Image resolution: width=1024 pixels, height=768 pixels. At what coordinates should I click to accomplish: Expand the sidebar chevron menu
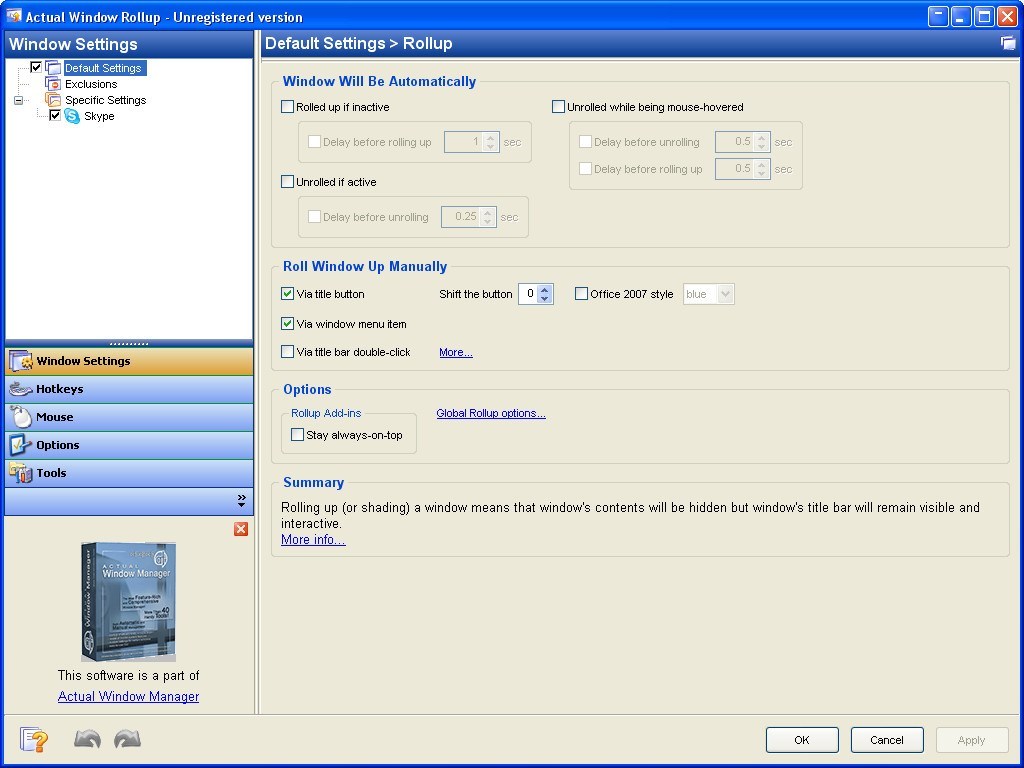tap(239, 501)
